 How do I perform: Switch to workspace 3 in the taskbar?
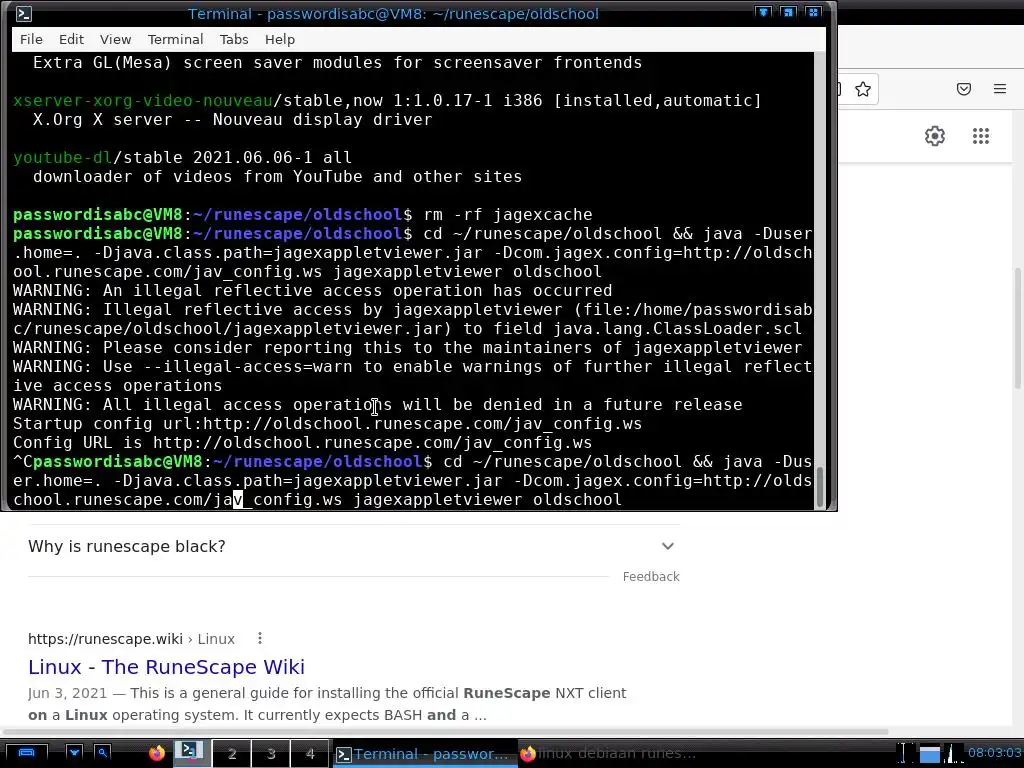(271, 754)
